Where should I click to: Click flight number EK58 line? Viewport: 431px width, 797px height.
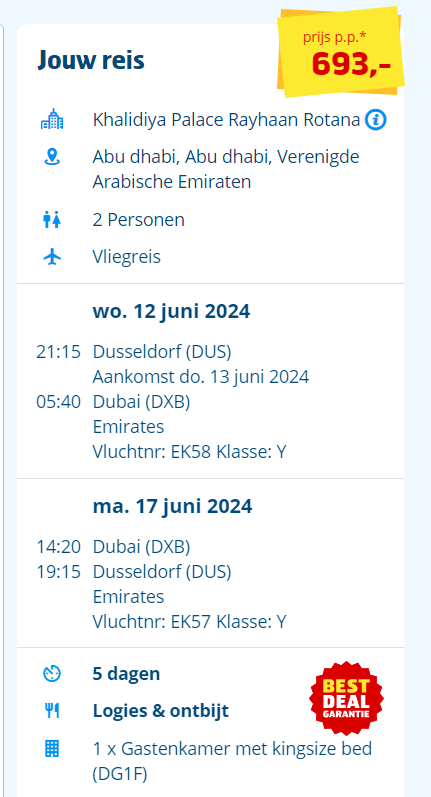190,452
